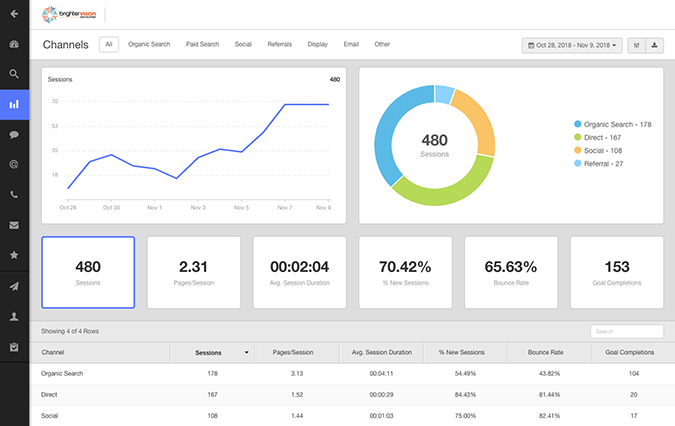This screenshot has height=426, width=675.
Task: Click the Organic Search table row name
Action: click(x=62, y=374)
